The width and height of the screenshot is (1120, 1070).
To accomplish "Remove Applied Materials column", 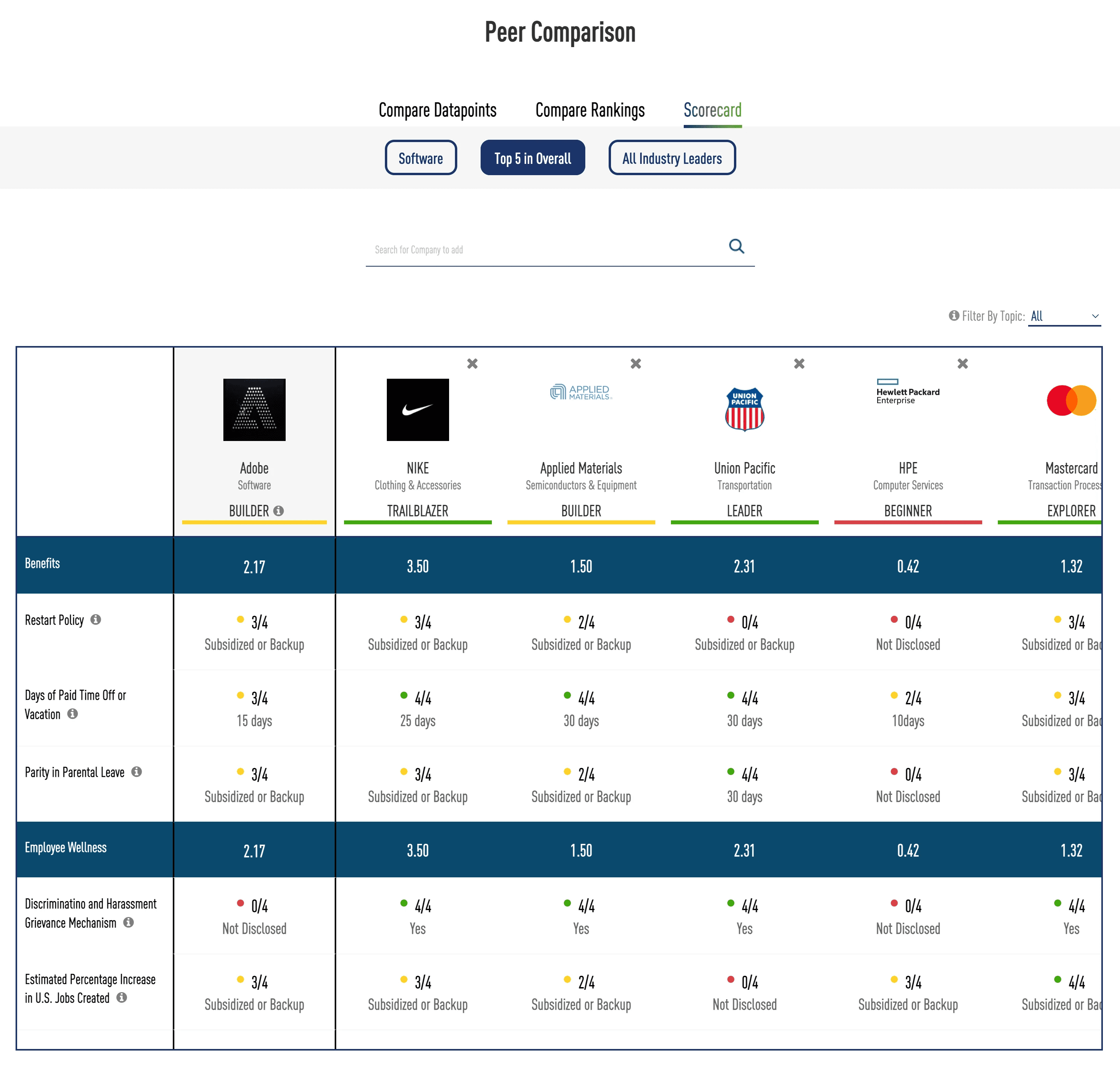I will click(636, 364).
